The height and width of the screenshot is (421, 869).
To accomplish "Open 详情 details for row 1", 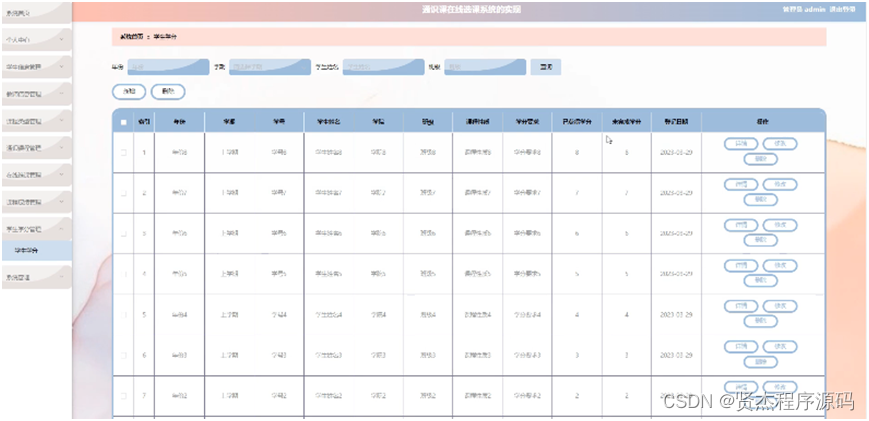I will [741, 144].
